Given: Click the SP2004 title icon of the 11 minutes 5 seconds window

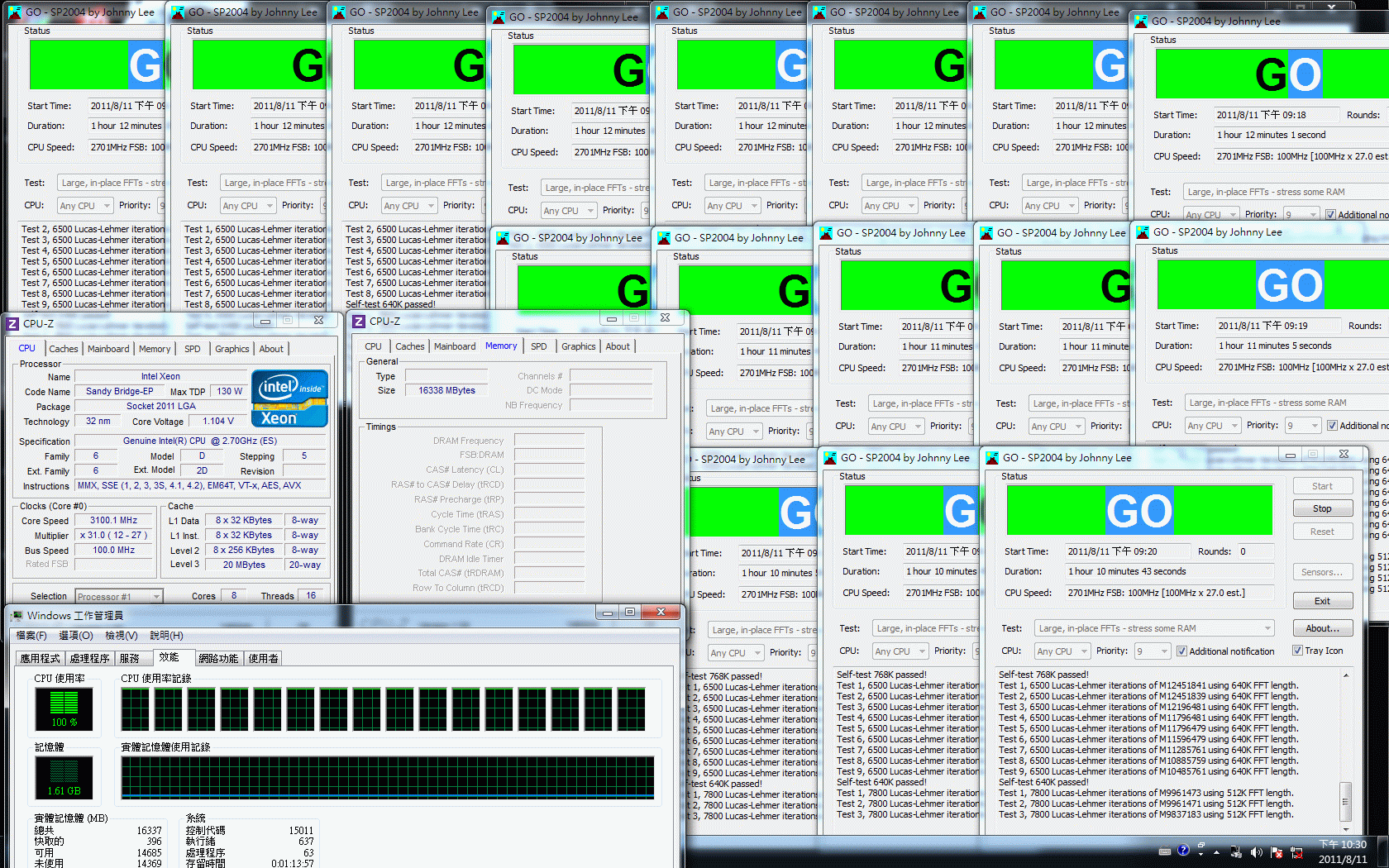Looking at the screenshot, I should (x=1143, y=232).
